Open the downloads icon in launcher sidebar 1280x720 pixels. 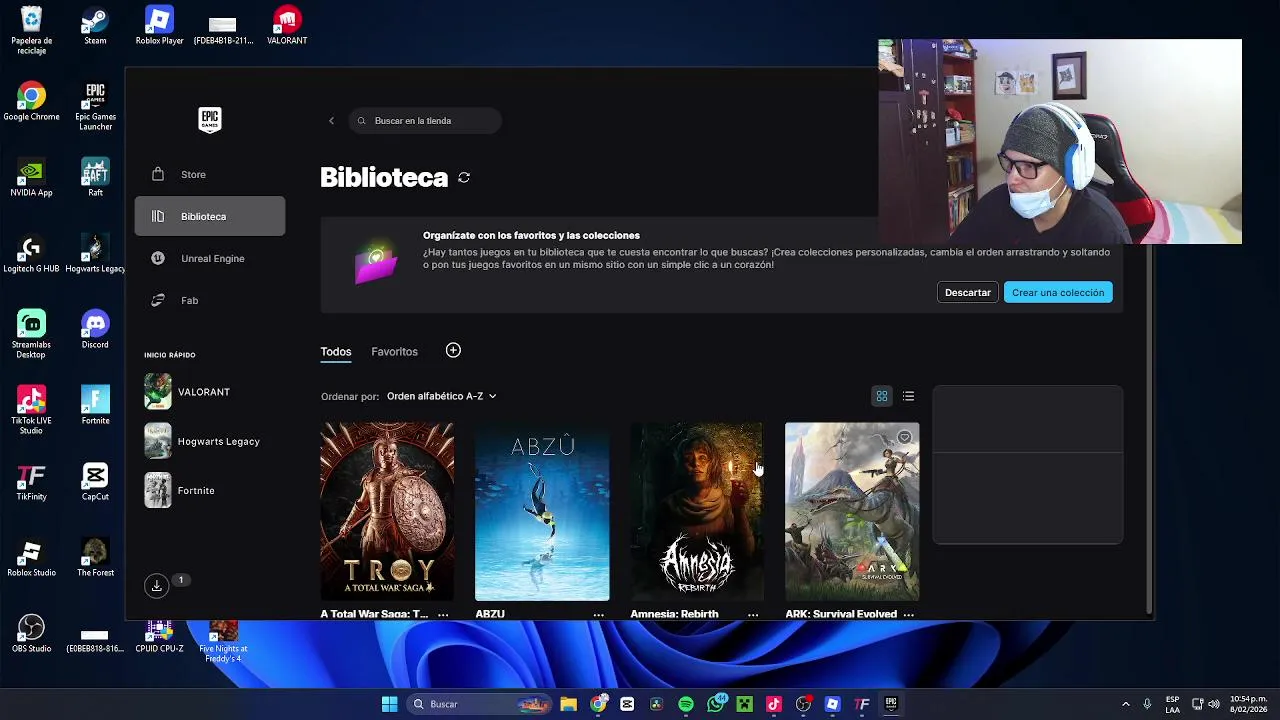tap(157, 586)
